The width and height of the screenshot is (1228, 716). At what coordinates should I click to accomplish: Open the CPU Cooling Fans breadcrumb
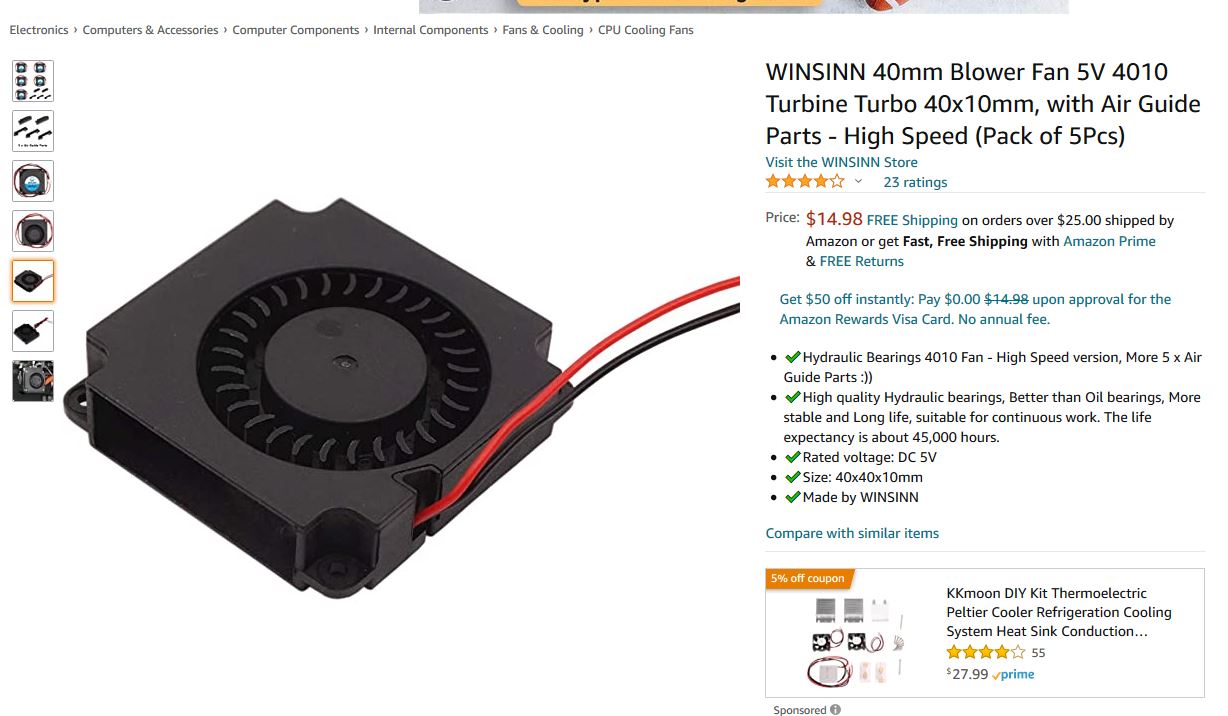point(645,30)
